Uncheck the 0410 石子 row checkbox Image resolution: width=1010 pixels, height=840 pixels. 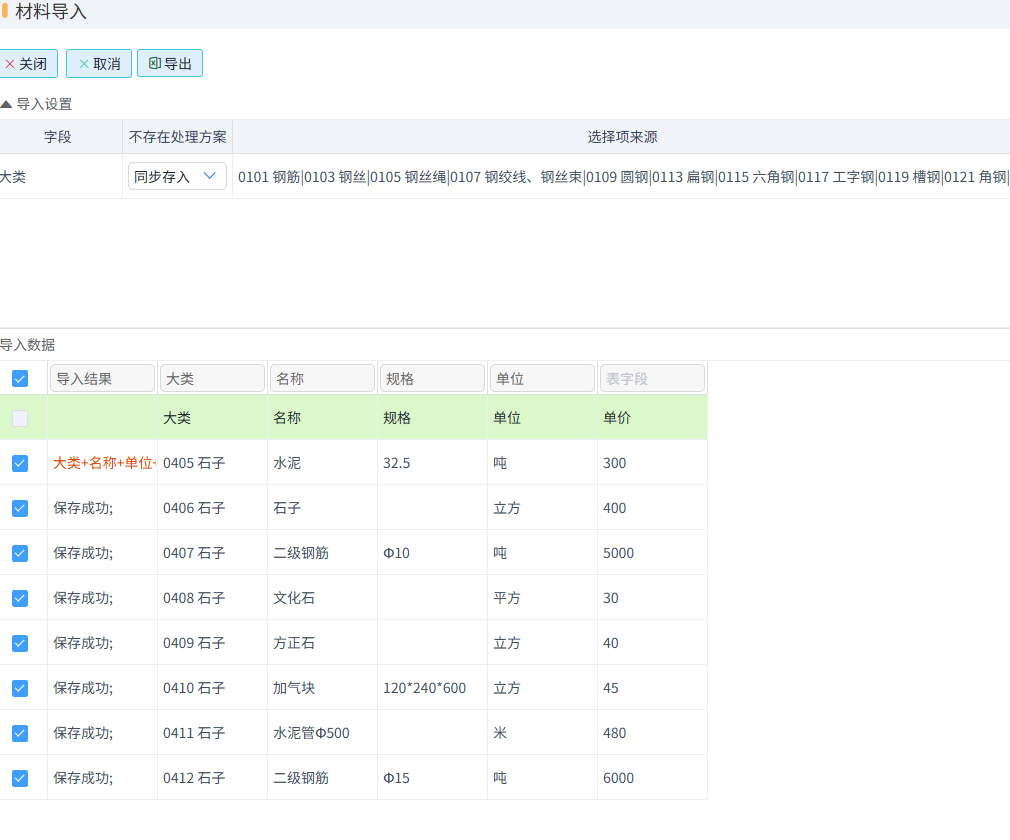20,689
